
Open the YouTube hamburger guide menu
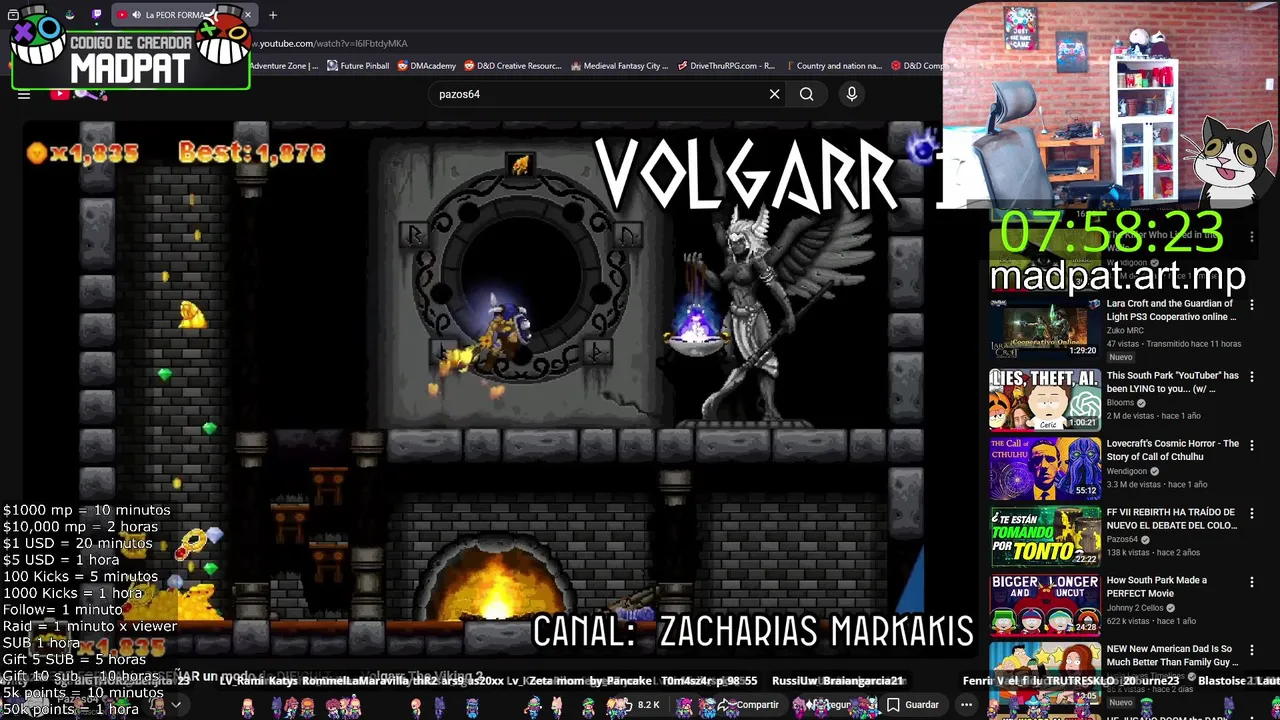coord(24,94)
